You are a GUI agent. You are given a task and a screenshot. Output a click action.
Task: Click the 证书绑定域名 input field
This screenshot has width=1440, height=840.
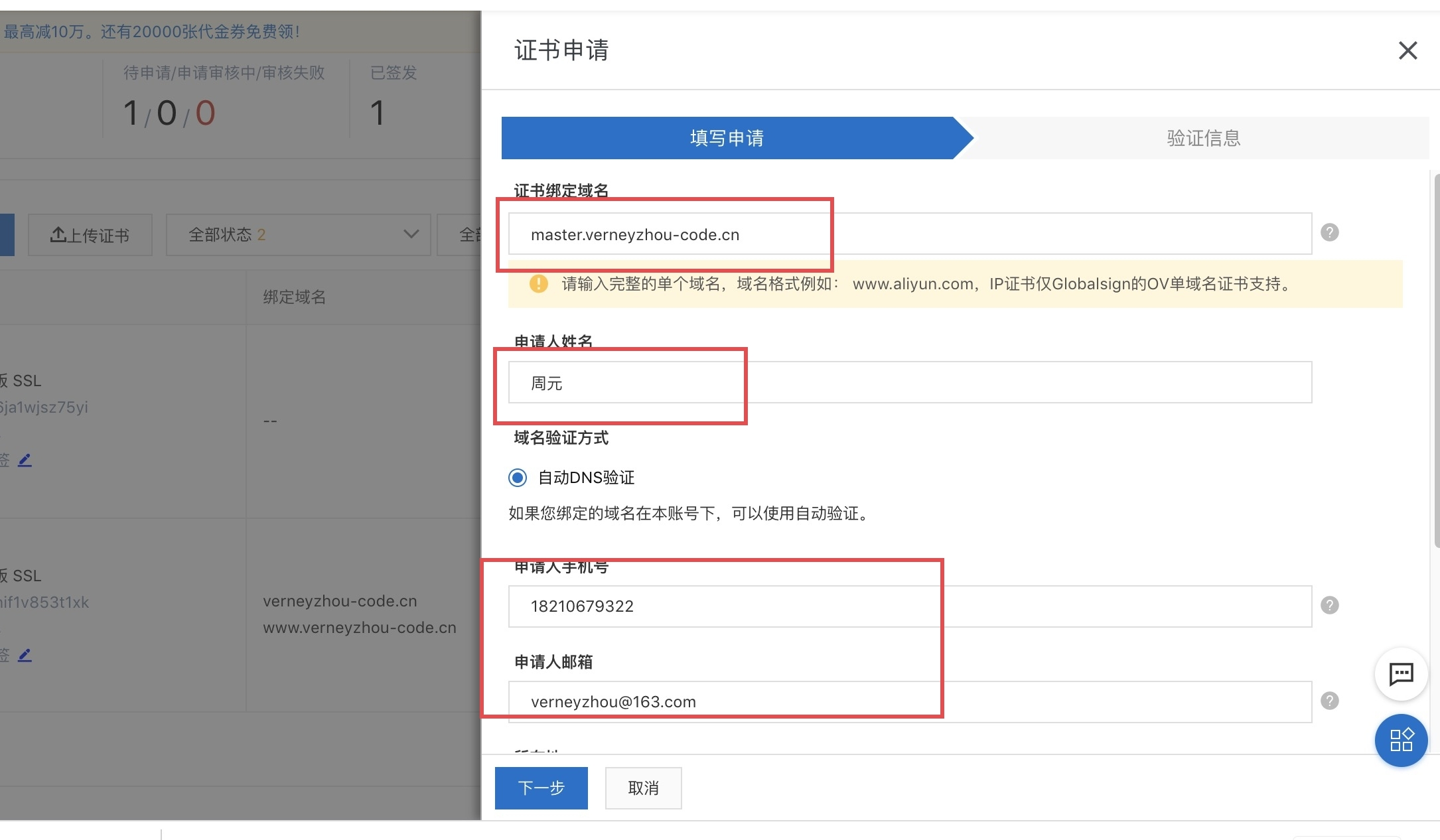coord(909,234)
